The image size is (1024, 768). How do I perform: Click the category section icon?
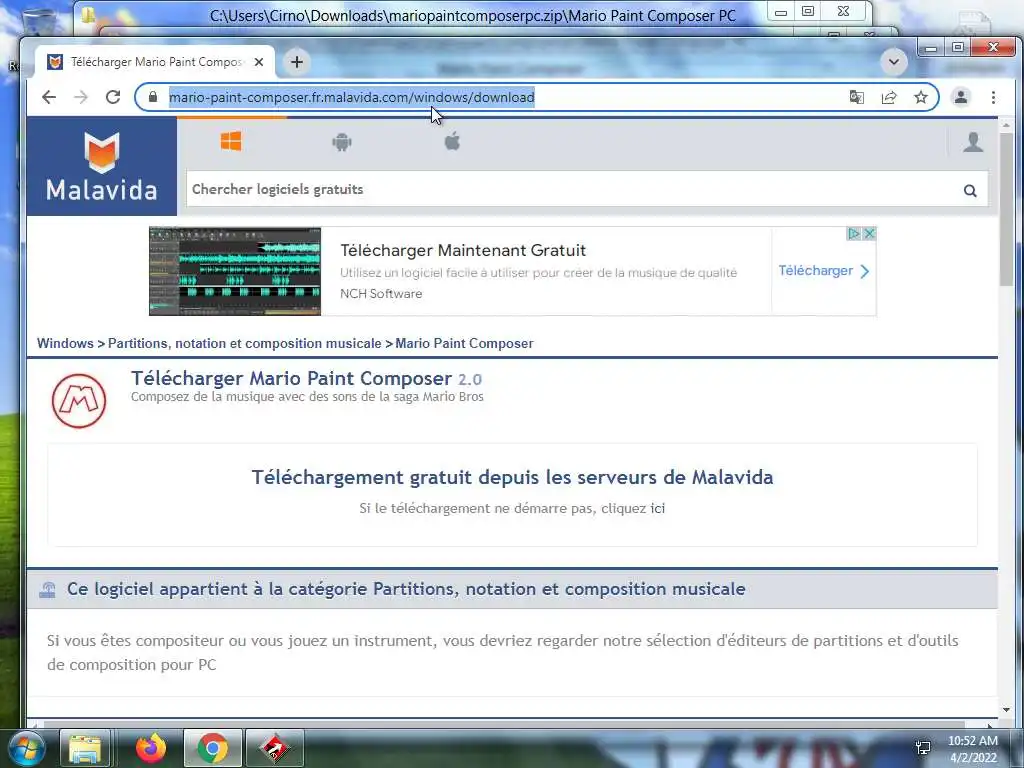point(48,590)
